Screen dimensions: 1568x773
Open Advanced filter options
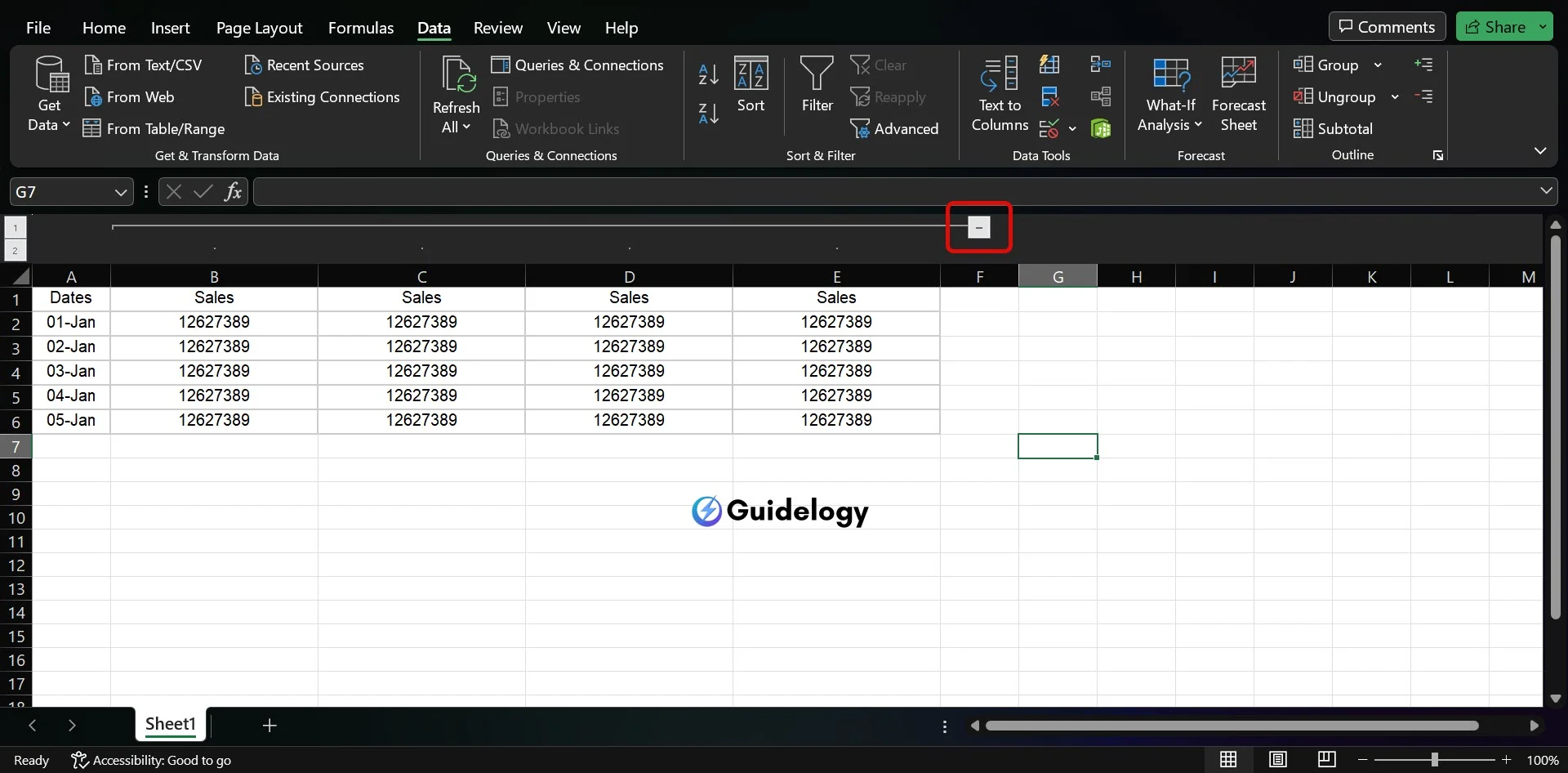coord(895,128)
